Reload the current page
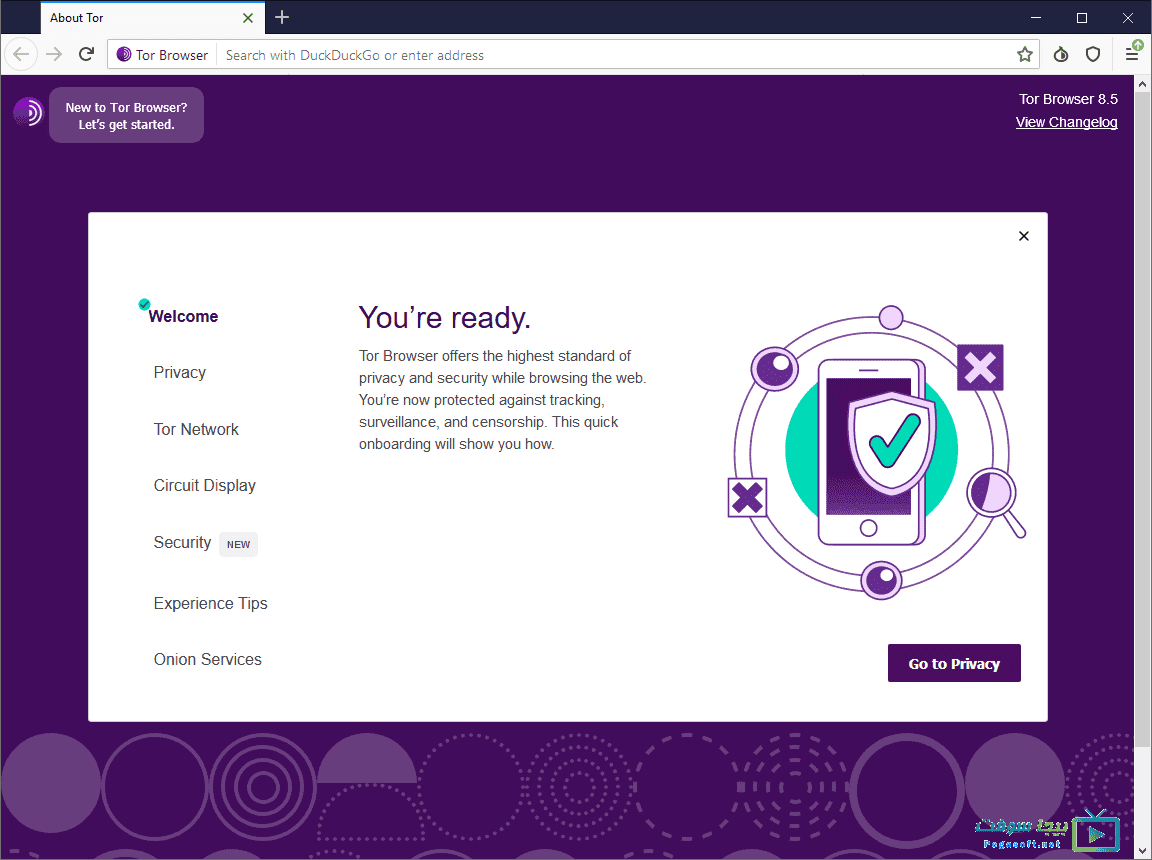This screenshot has width=1152, height=860. (86, 54)
